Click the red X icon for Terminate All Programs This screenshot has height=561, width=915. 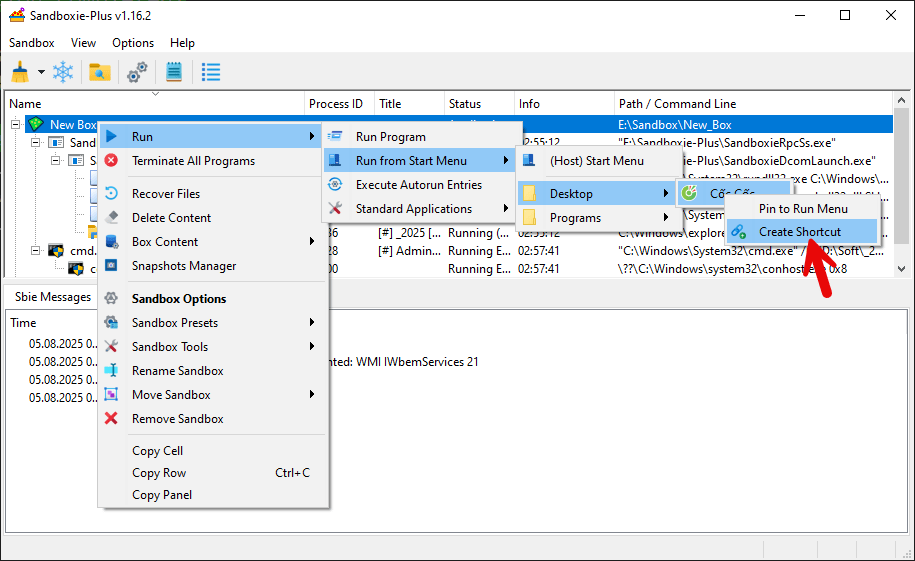tap(111, 161)
